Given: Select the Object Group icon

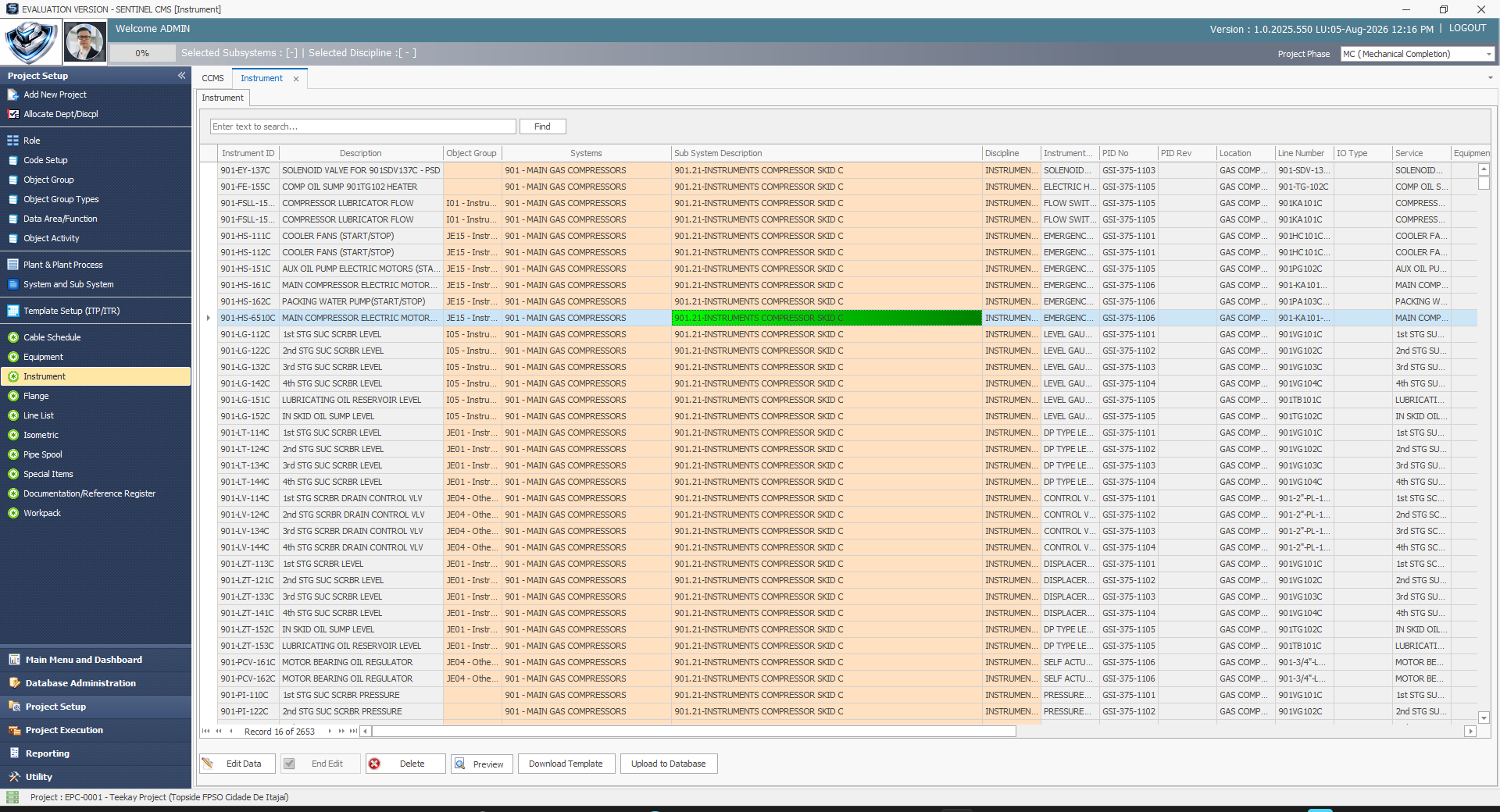Looking at the screenshot, I should [13, 180].
